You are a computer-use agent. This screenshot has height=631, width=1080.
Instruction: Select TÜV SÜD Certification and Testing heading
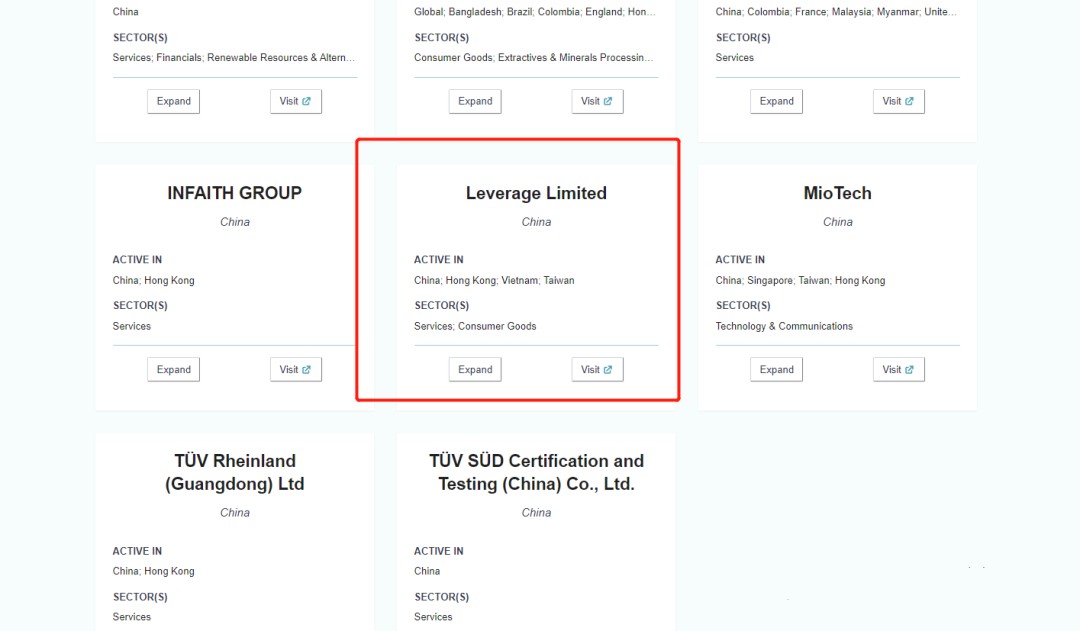coord(536,472)
